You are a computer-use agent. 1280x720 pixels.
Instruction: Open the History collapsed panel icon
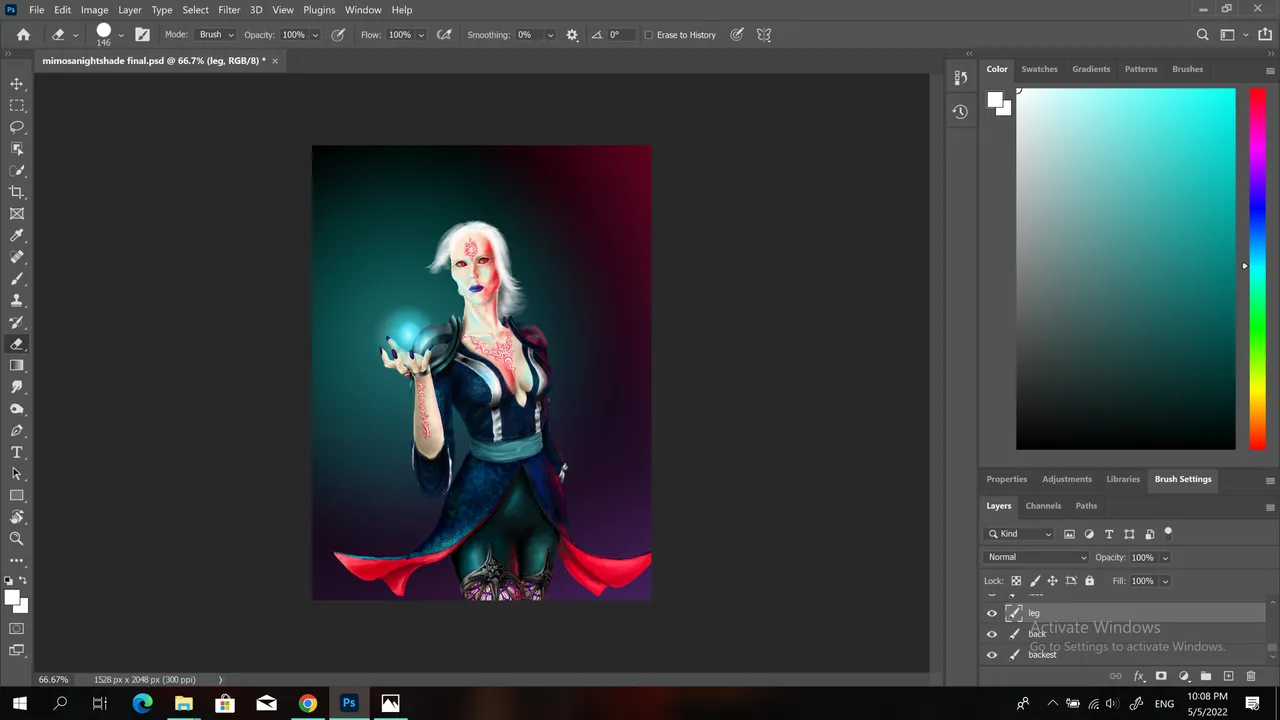click(x=960, y=112)
